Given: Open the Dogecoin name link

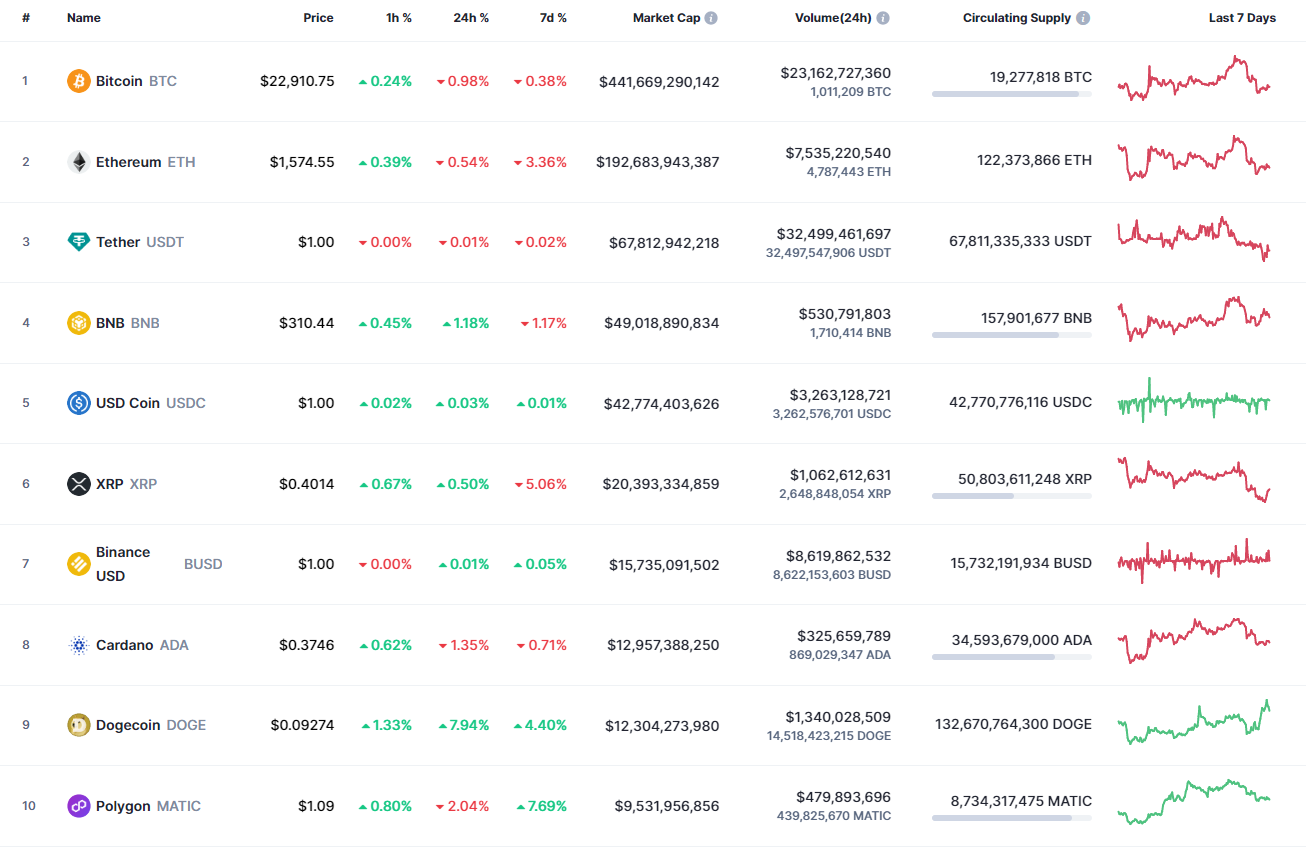Looking at the screenshot, I should coord(128,724).
